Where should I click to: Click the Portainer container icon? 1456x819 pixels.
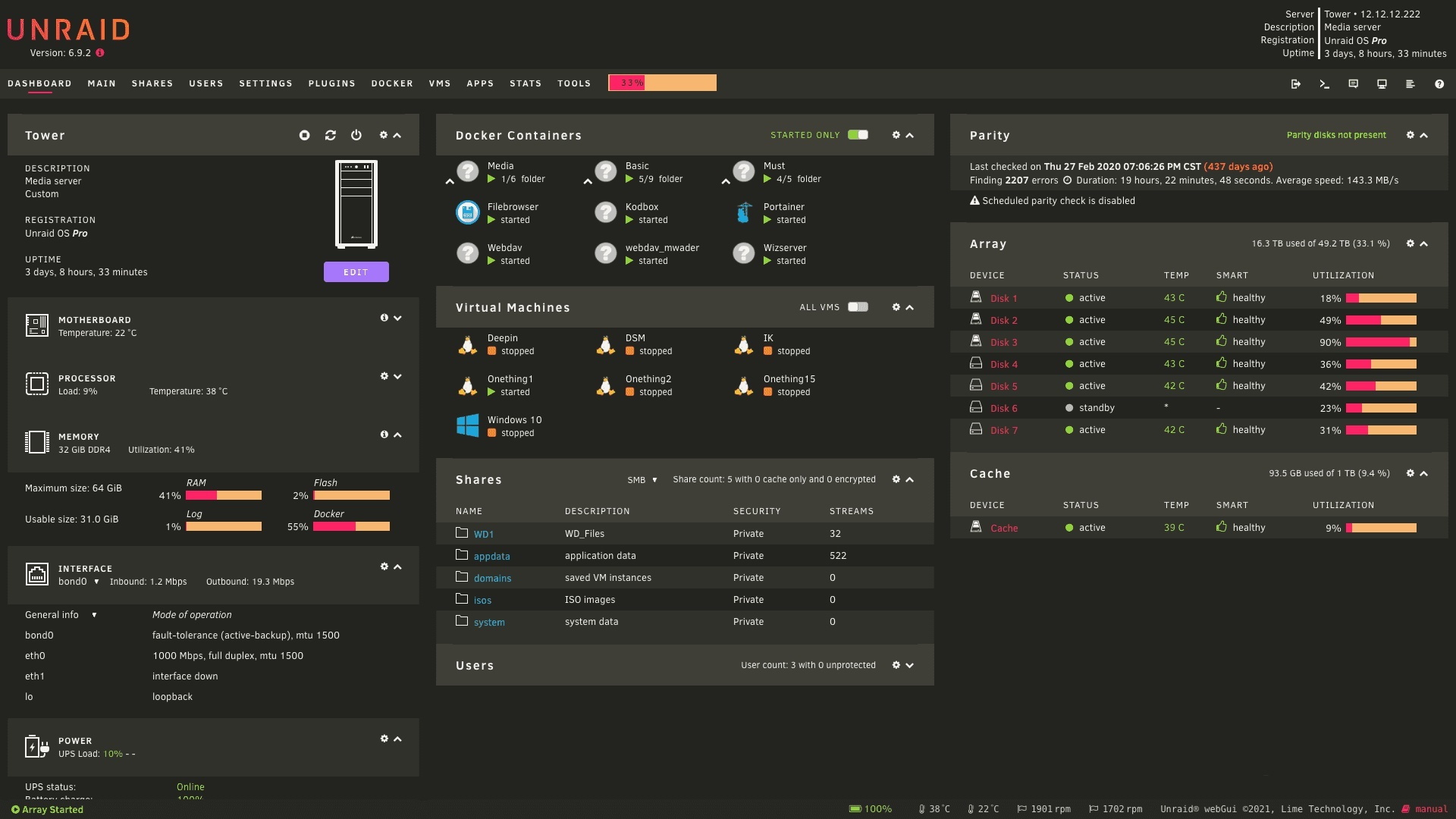(x=744, y=213)
